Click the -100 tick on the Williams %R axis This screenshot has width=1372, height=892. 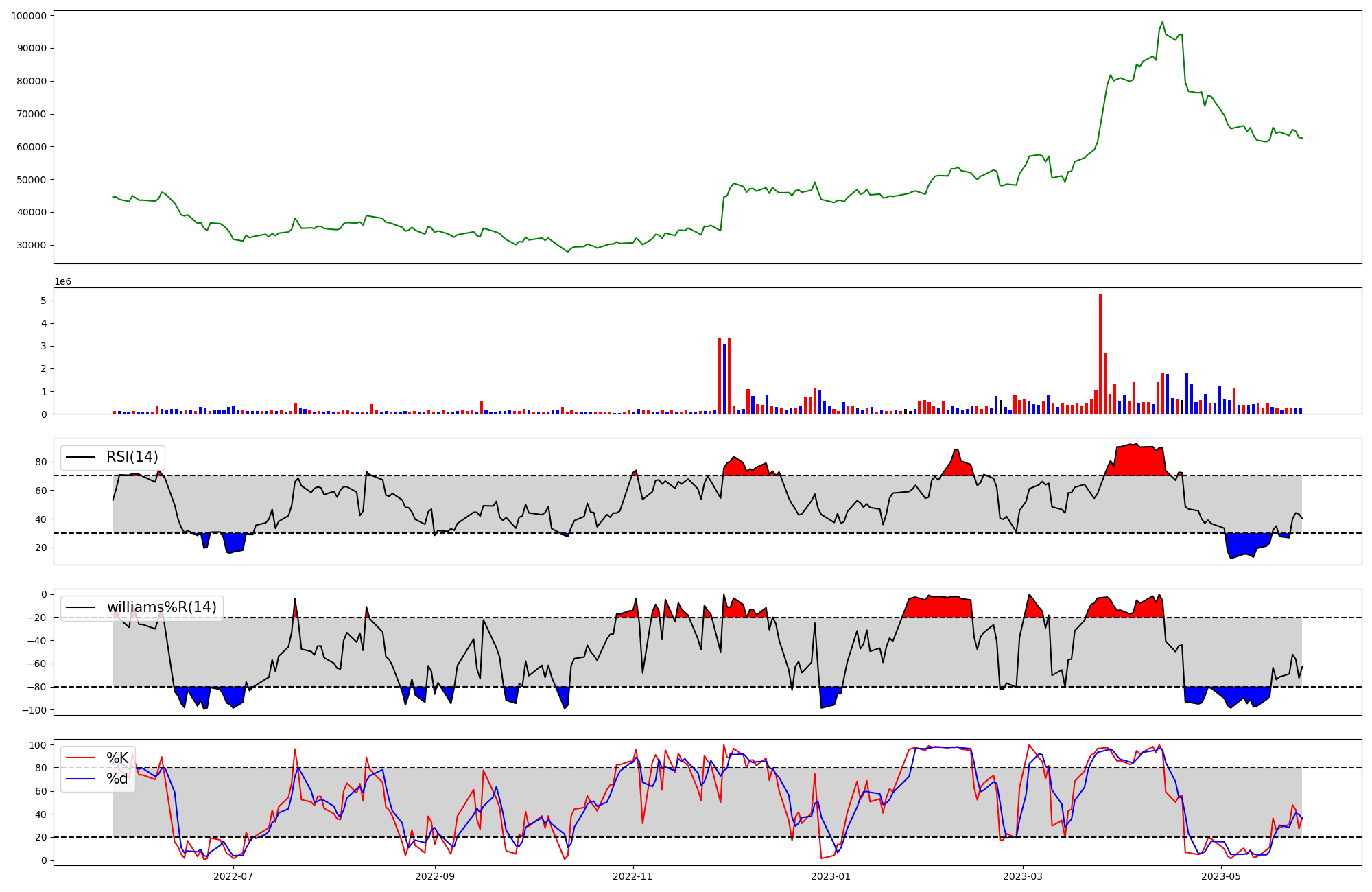(33, 710)
